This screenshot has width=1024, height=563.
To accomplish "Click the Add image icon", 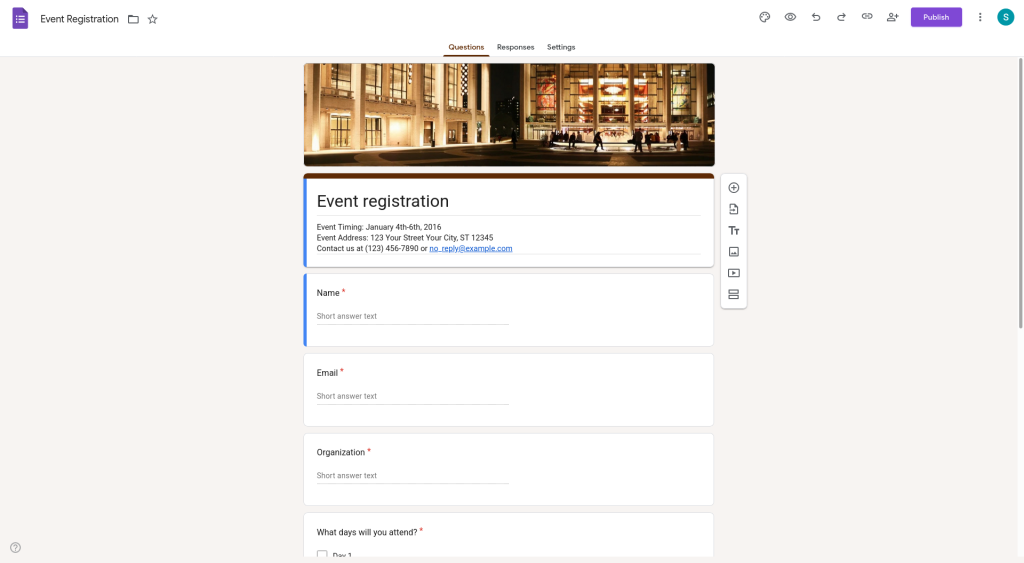I will point(733,252).
